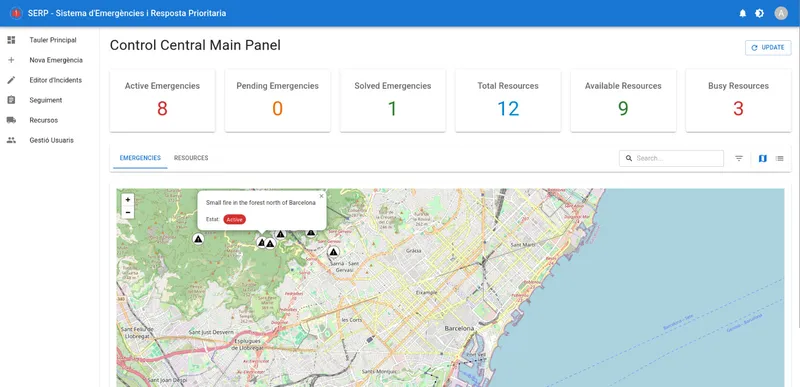Click the emergency marker near Sarrià - Sant Gervasi

click(333, 252)
